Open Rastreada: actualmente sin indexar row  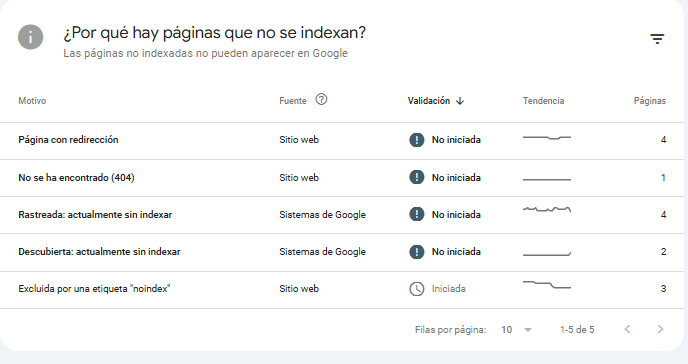(342, 215)
